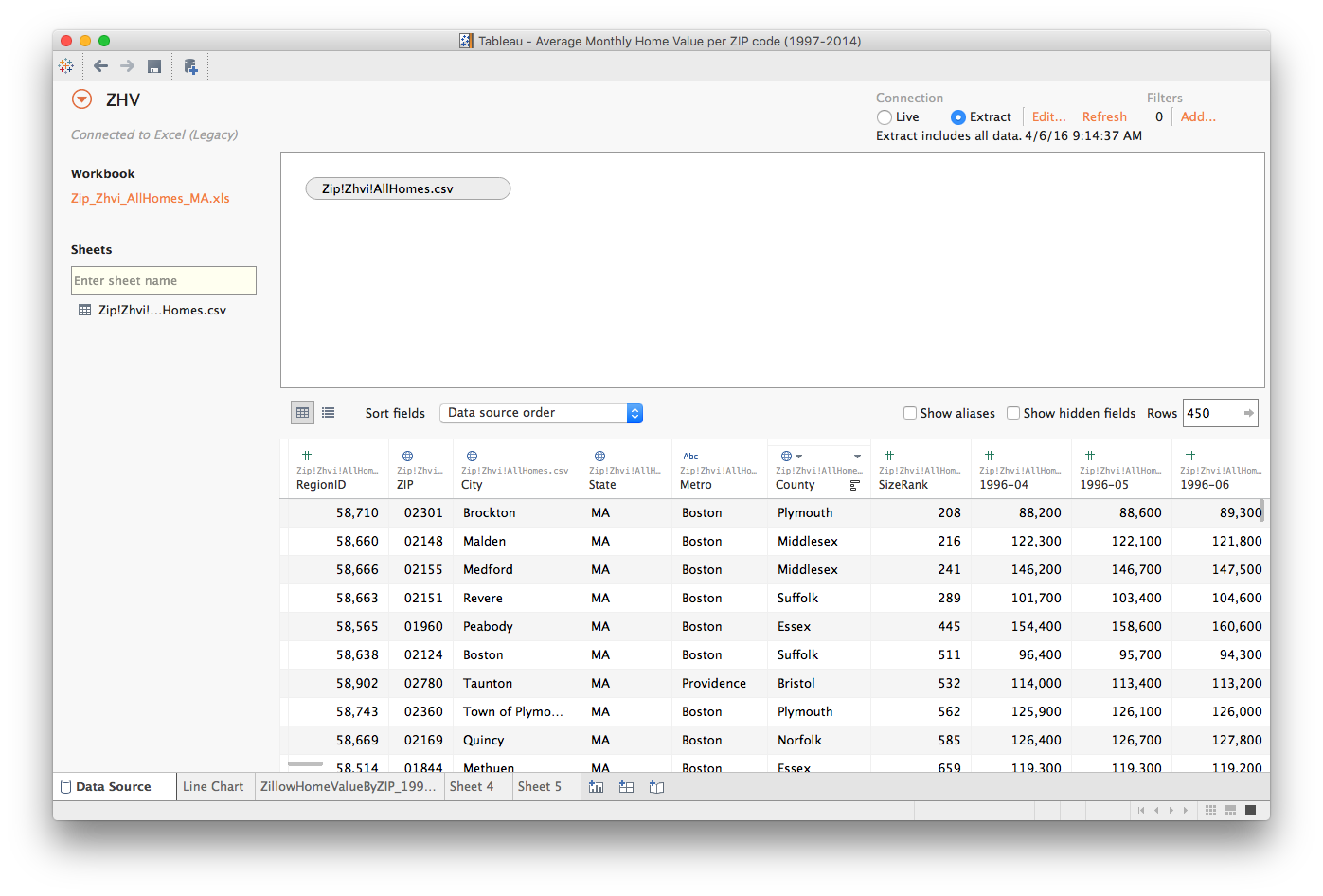
Task: Go to previous sheet navigation arrow
Action: coord(1156,810)
